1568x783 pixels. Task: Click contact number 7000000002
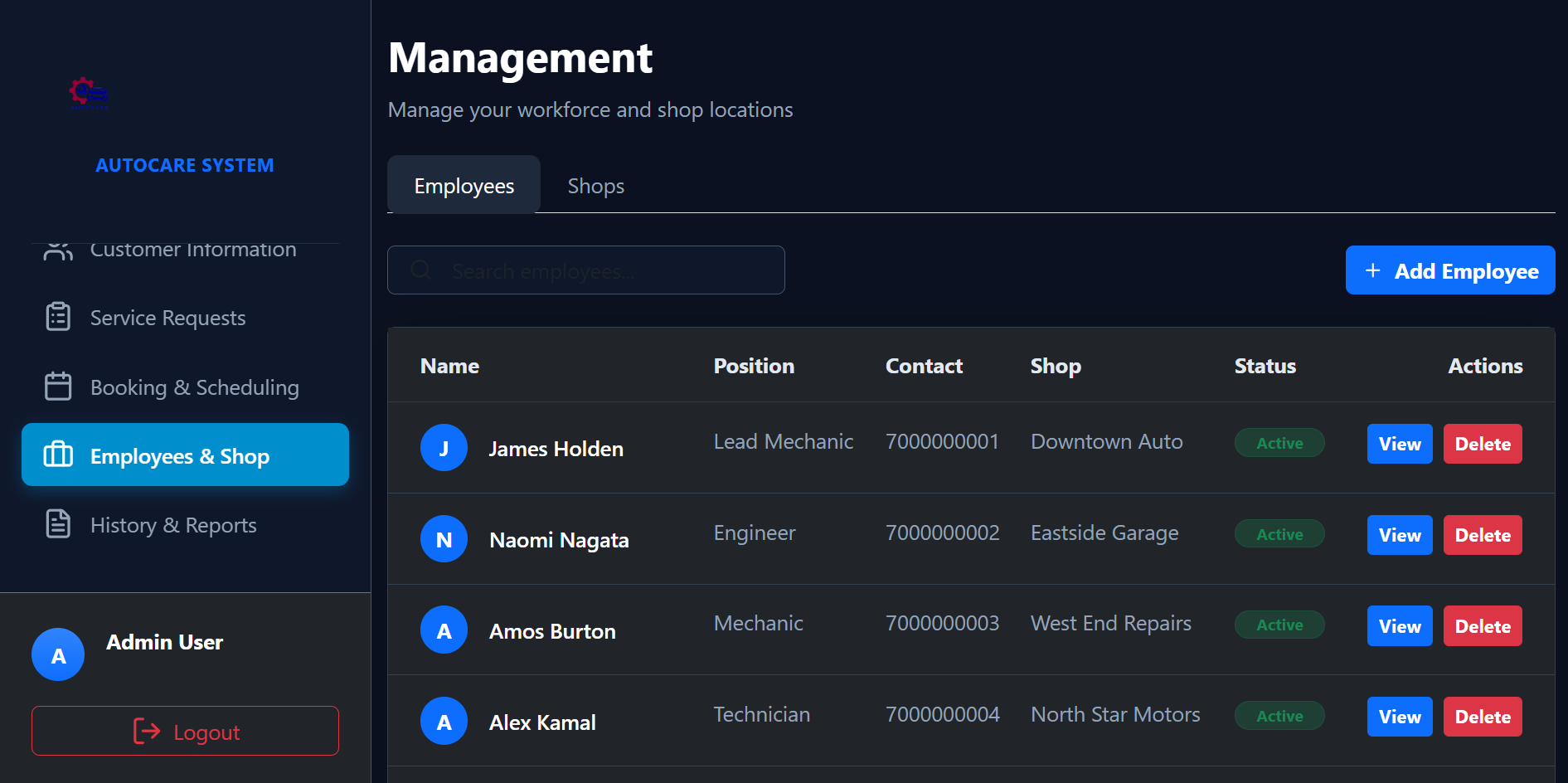pyautogui.click(x=942, y=533)
